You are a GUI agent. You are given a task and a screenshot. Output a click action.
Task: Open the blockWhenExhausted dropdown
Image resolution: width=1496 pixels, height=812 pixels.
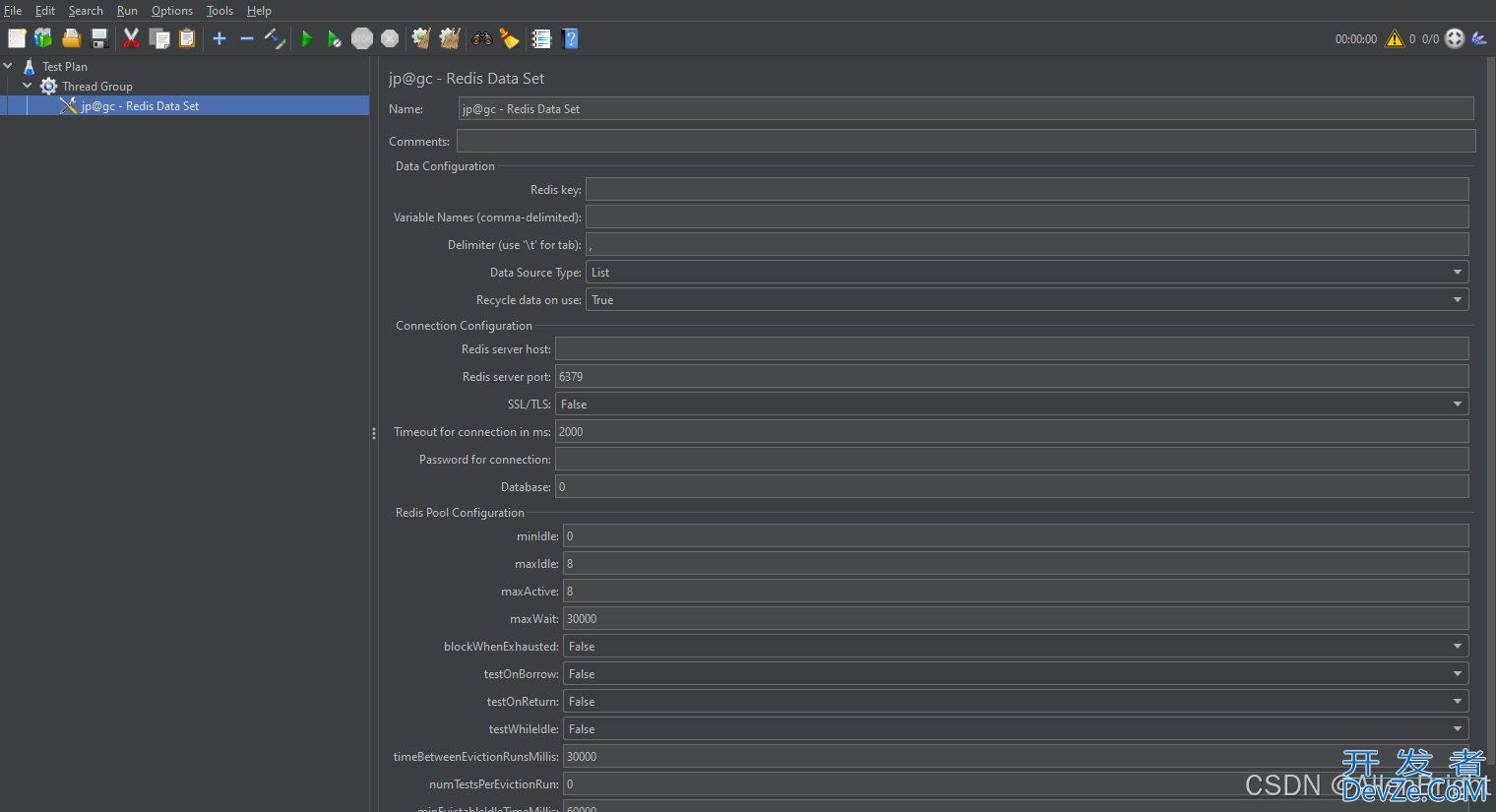(x=1015, y=647)
